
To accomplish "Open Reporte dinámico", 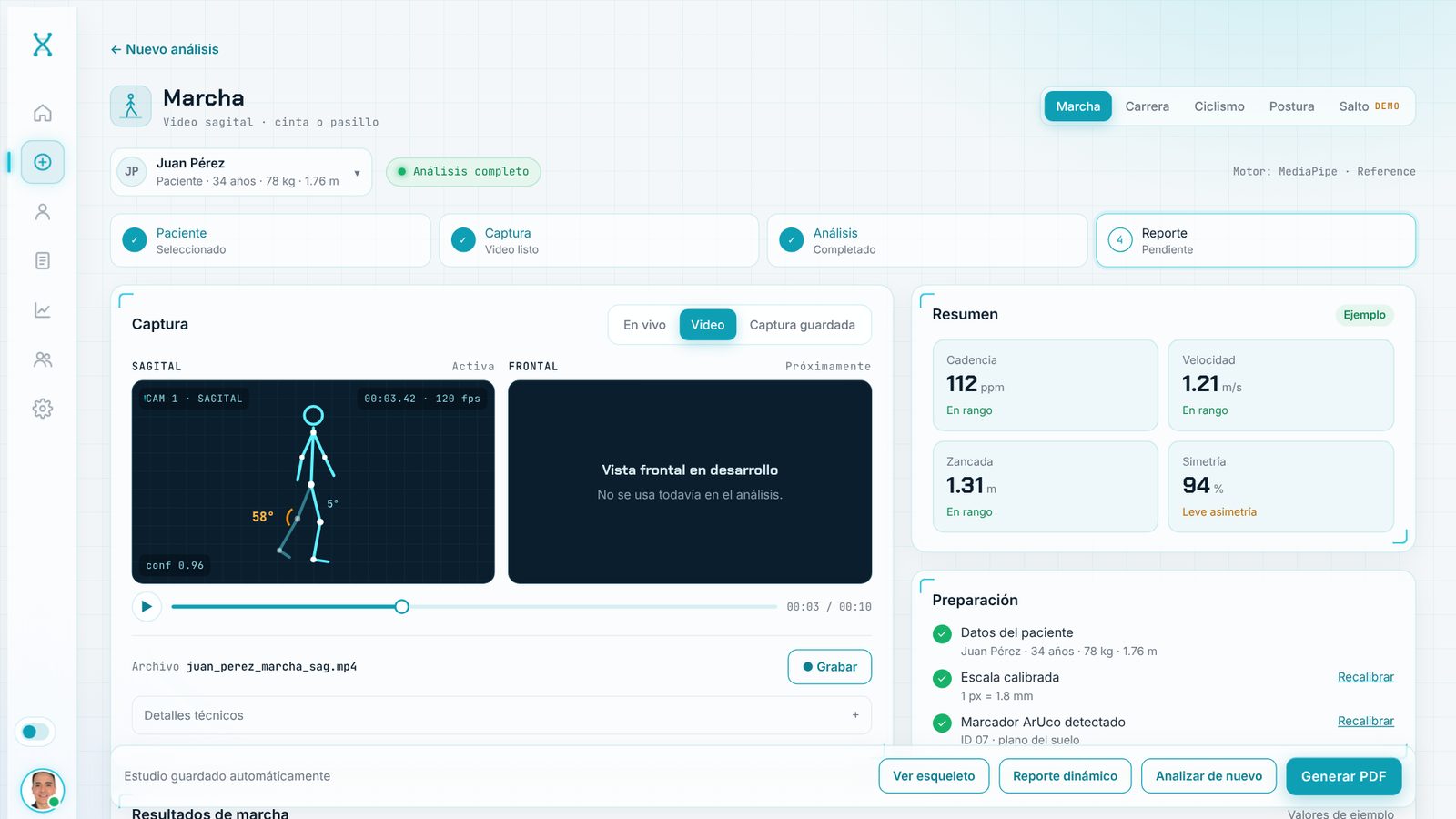I will coord(1065,776).
